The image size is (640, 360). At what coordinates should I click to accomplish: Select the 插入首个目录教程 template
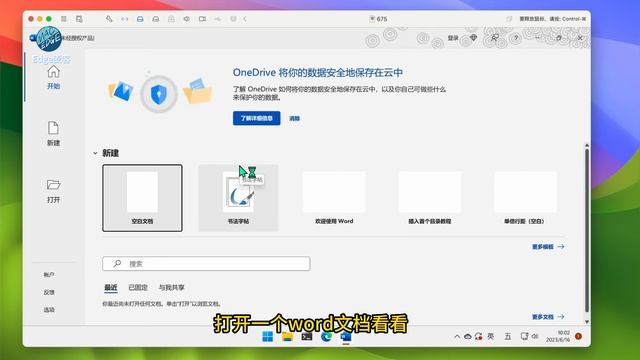pyautogui.click(x=430, y=198)
